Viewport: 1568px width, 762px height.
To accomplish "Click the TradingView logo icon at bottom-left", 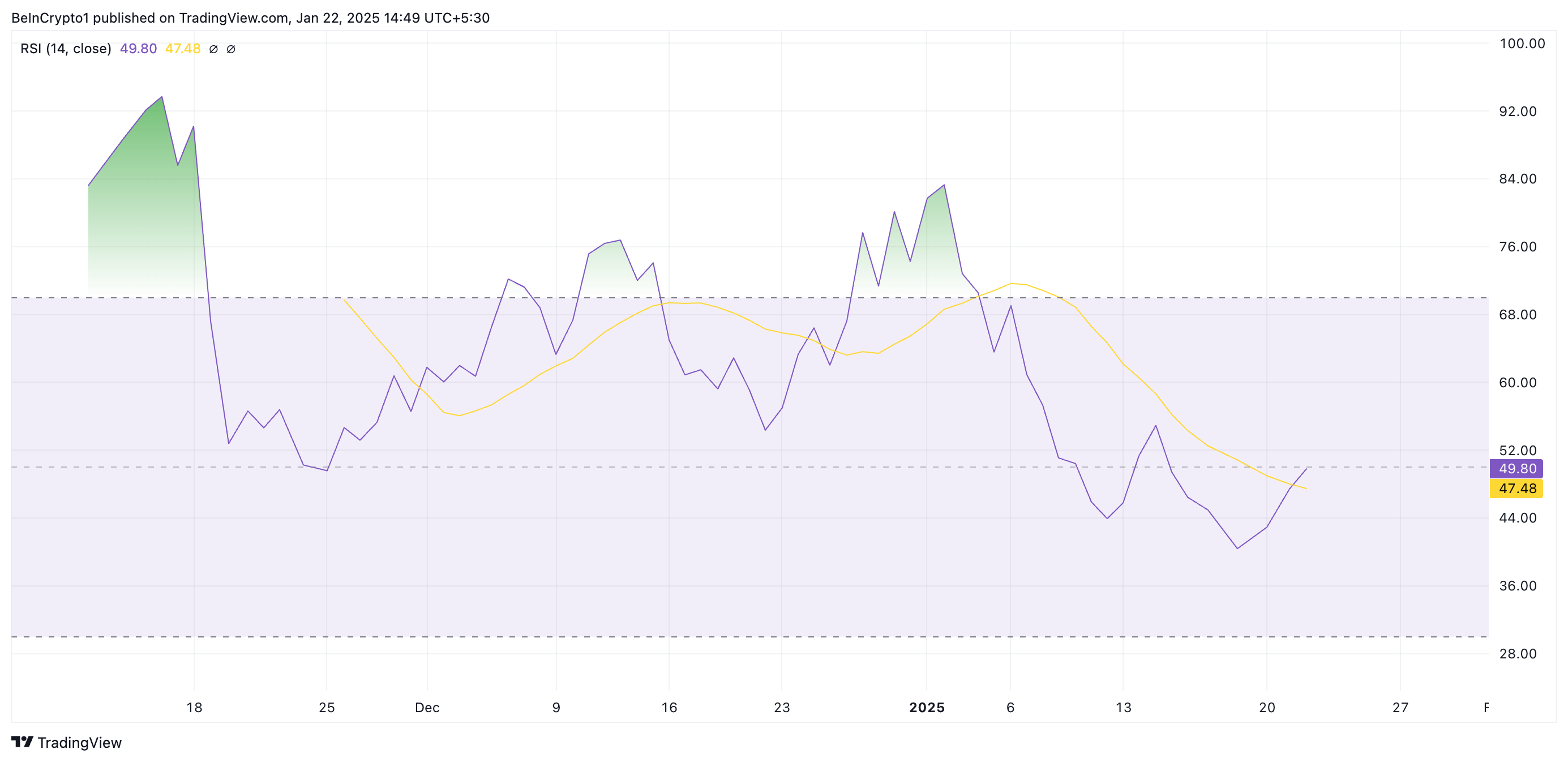I will tap(22, 742).
